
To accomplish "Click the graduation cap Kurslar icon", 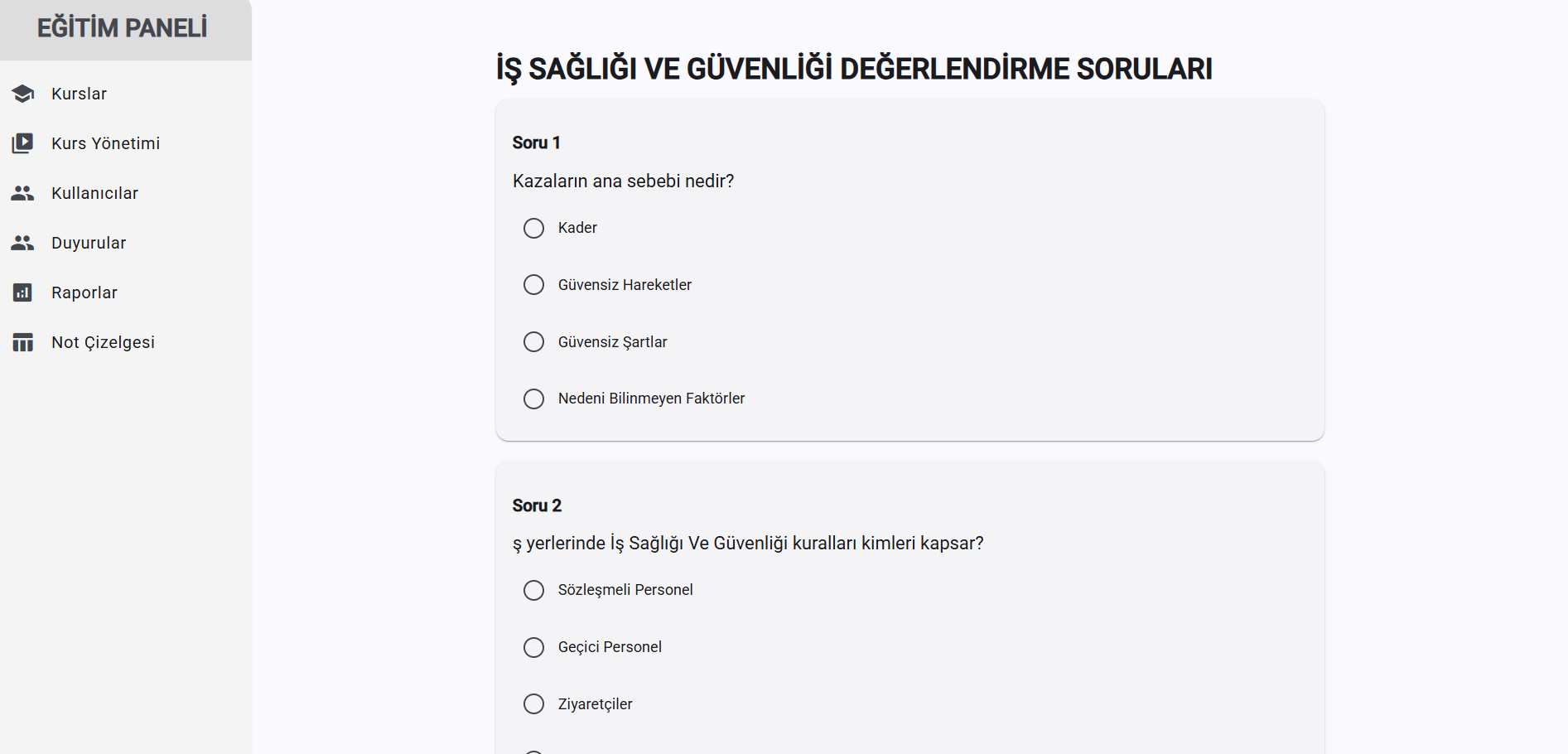I will coord(23,94).
